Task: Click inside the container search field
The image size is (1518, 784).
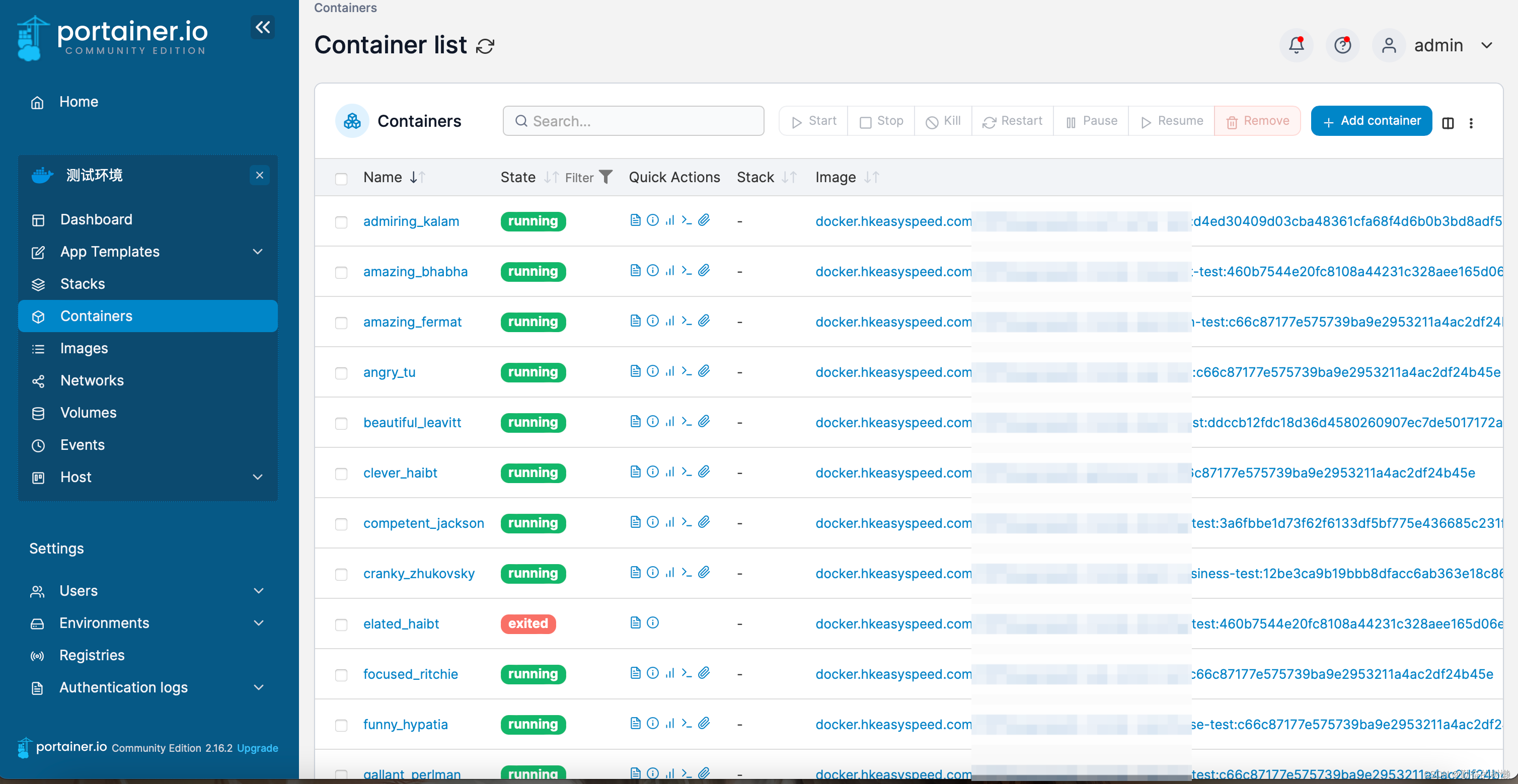Action: tap(634, 120)
